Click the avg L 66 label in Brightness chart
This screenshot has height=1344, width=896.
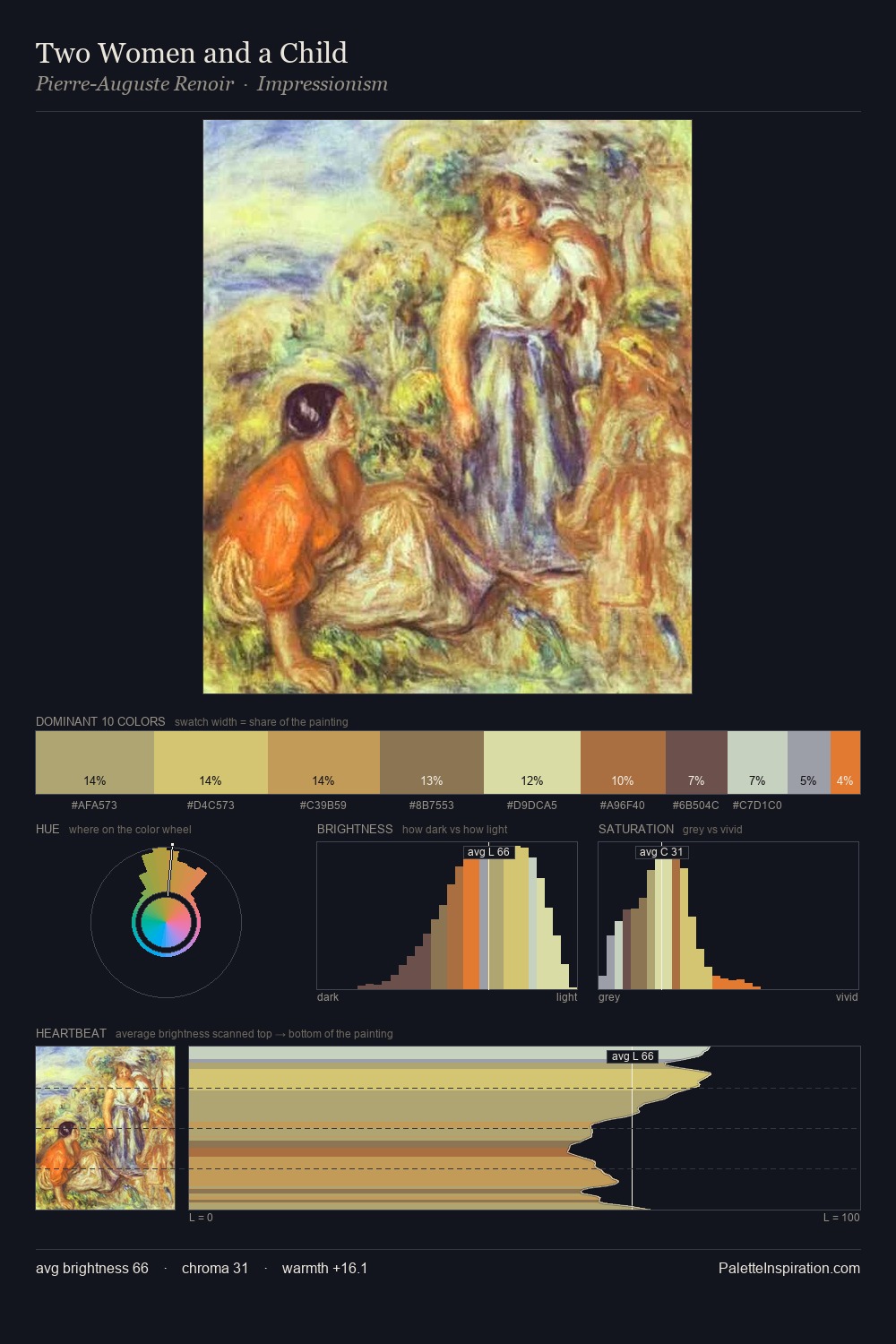coord(488,852)
